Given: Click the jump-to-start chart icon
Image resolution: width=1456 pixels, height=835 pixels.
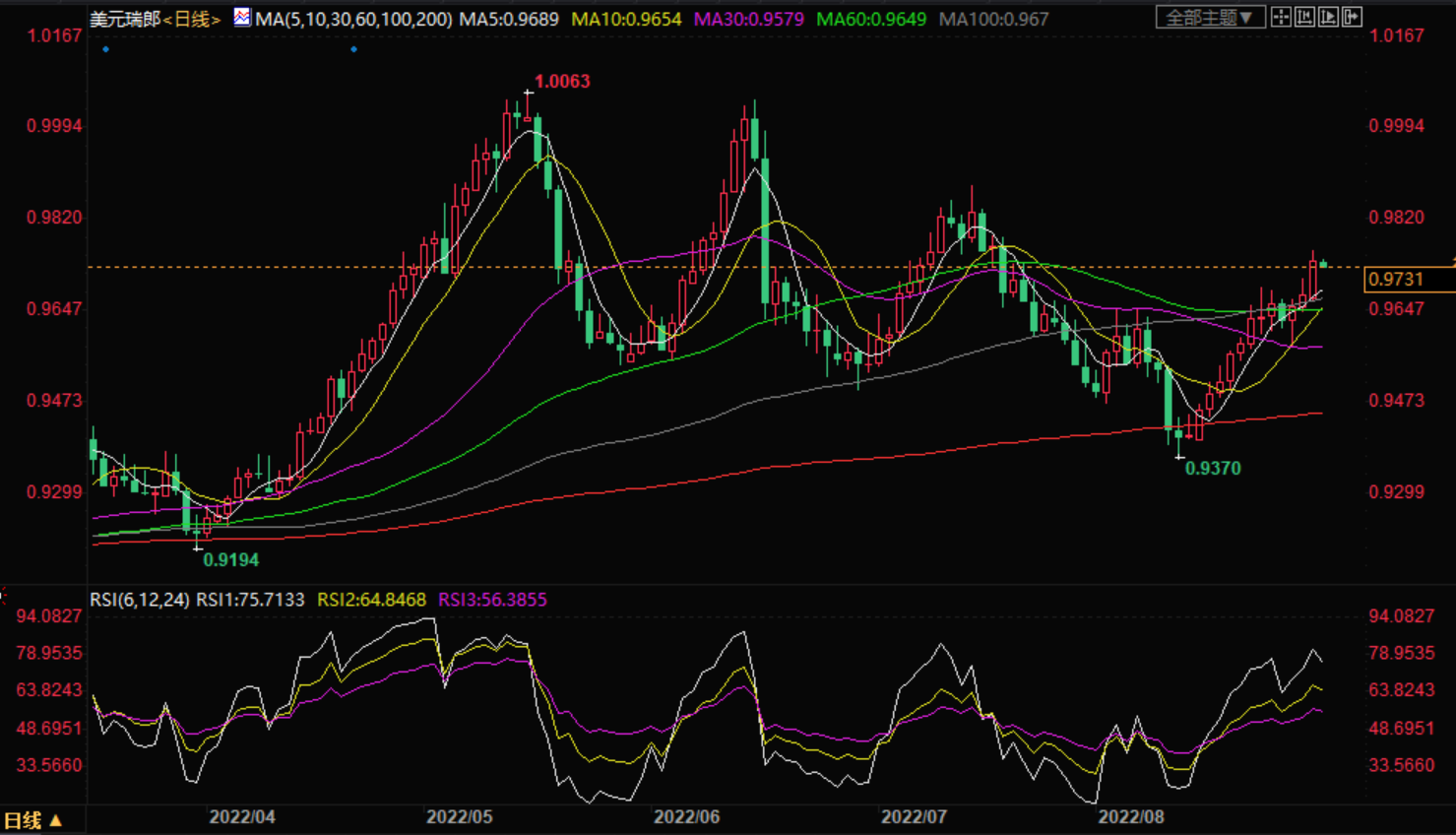Looking at the screenshot, I should pos(1304,17).
